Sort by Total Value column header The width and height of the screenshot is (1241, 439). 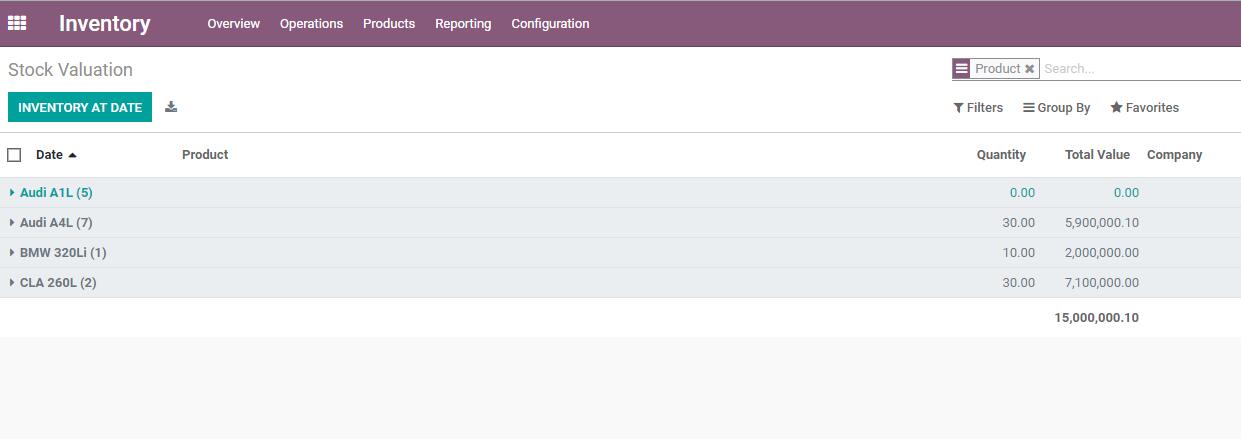[x=1097, y=155]
